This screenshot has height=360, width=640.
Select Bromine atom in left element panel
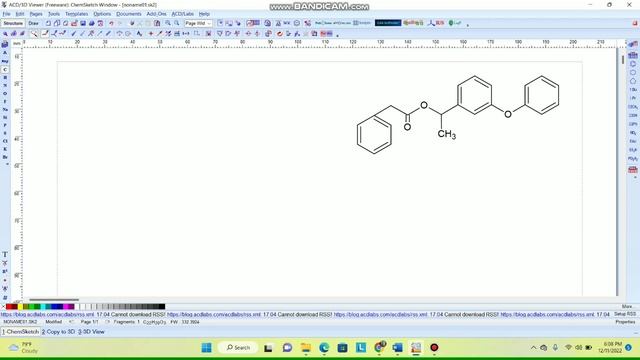click(5, 157)
